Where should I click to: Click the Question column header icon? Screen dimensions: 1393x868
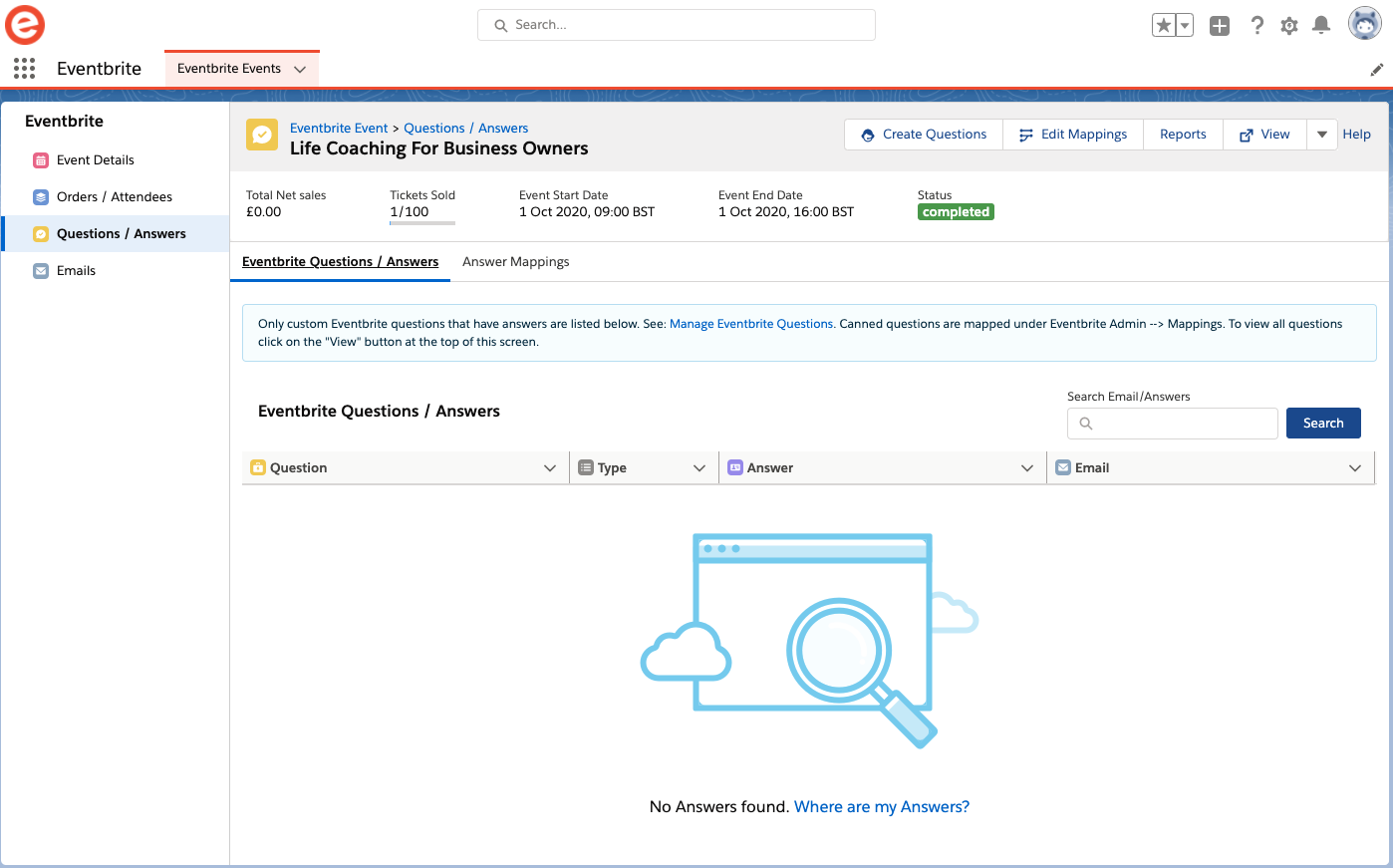coord(258,467)
